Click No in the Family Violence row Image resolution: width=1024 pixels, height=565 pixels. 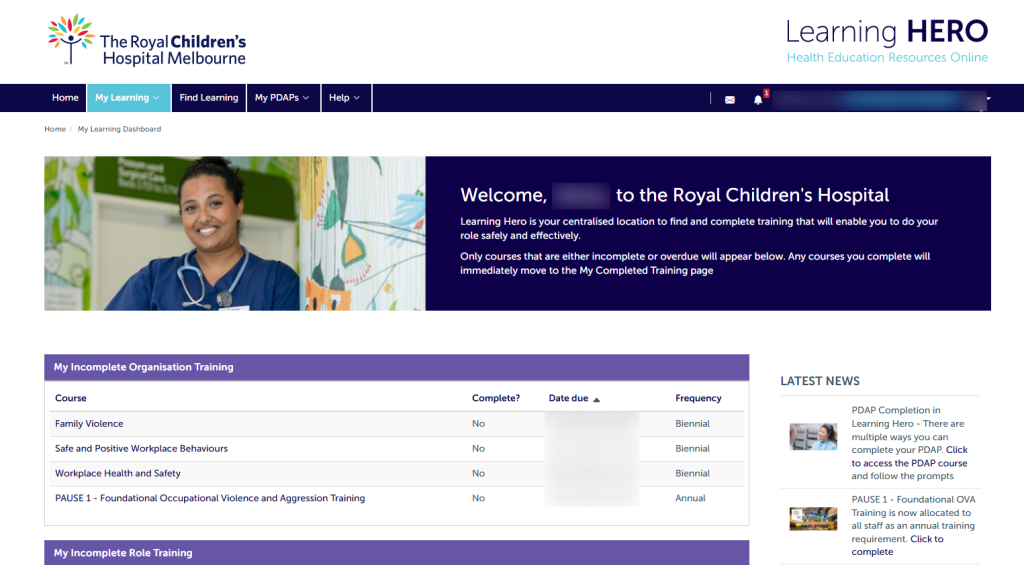click(x=478, y=424)
